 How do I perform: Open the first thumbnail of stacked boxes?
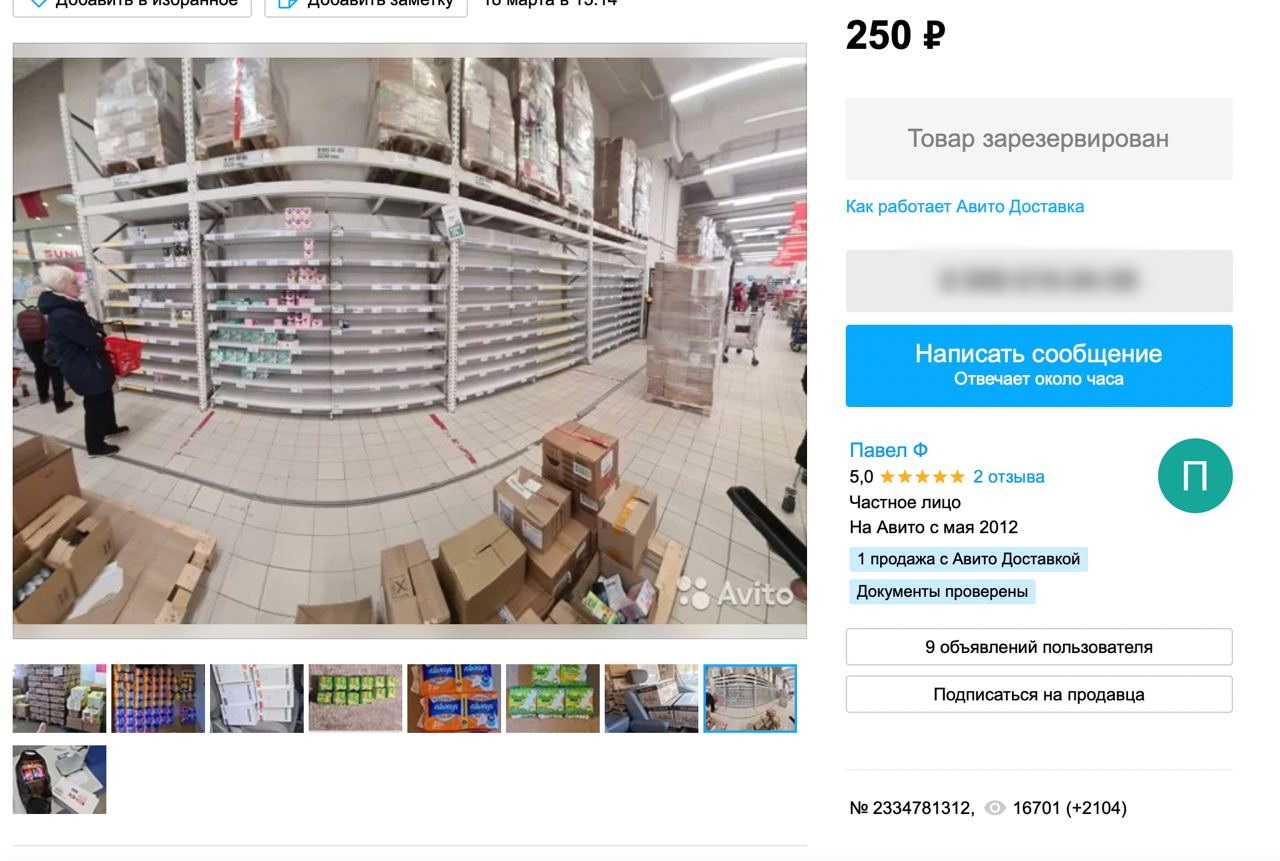(x=59, y=698)
